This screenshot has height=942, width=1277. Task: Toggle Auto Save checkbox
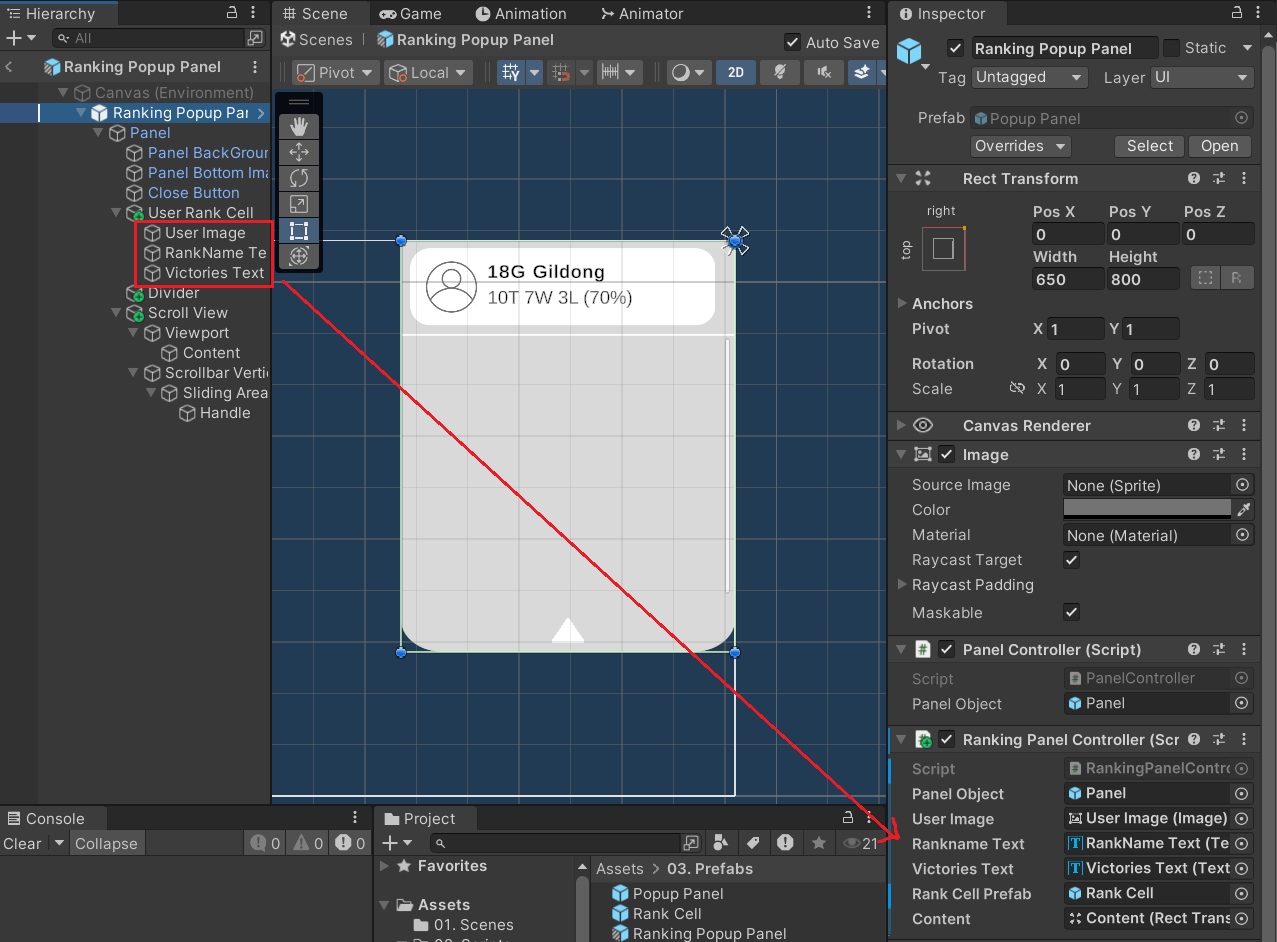(x=792, y=42)
